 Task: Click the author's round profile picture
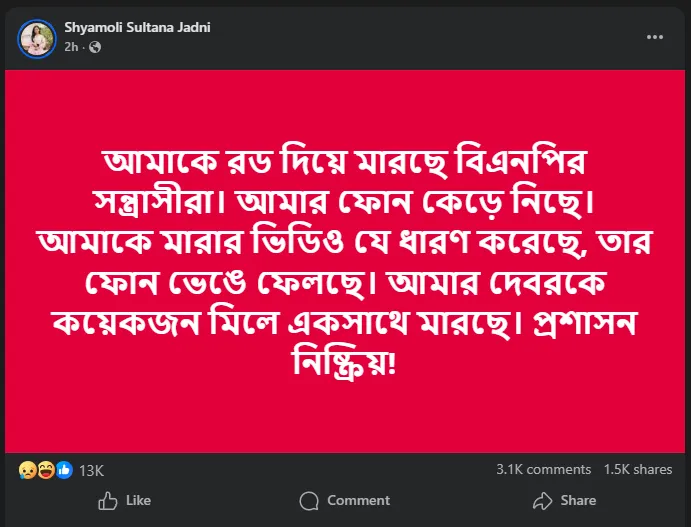[37, 38]
